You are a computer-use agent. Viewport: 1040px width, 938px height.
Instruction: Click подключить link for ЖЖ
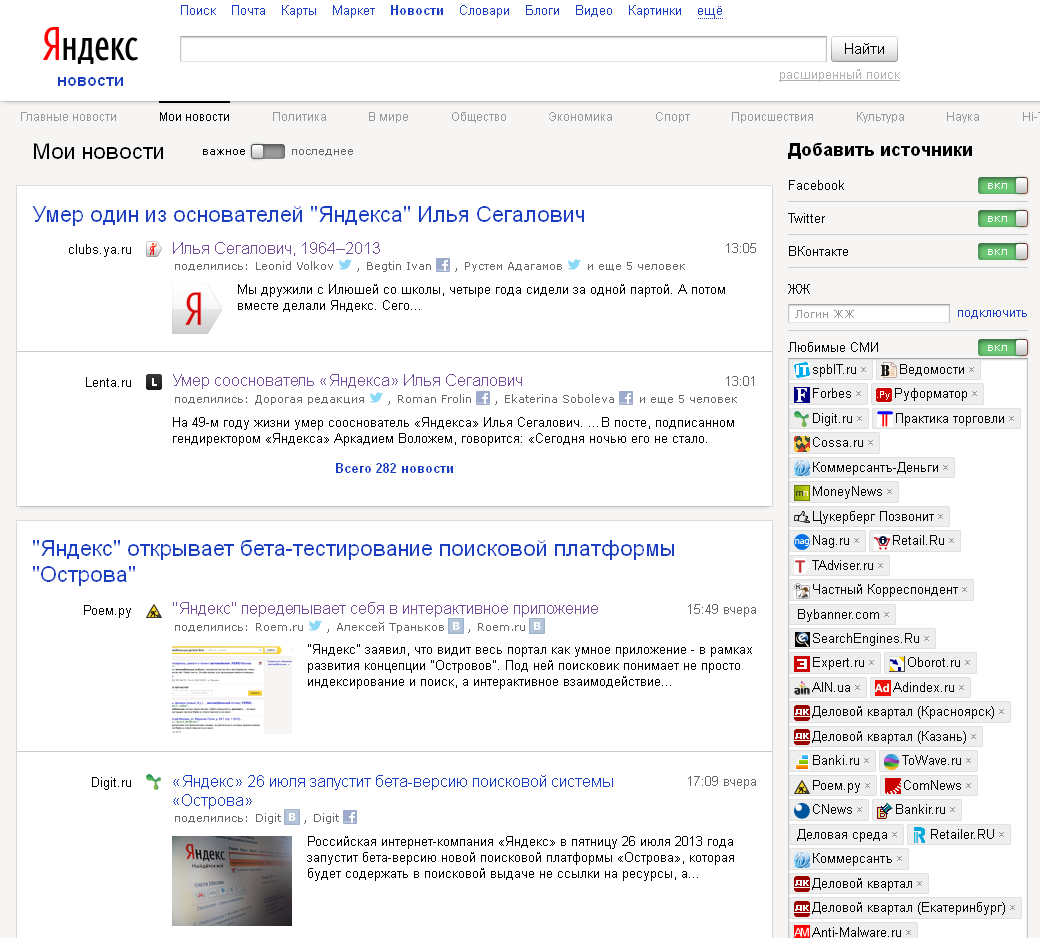(x=992, y=313)
